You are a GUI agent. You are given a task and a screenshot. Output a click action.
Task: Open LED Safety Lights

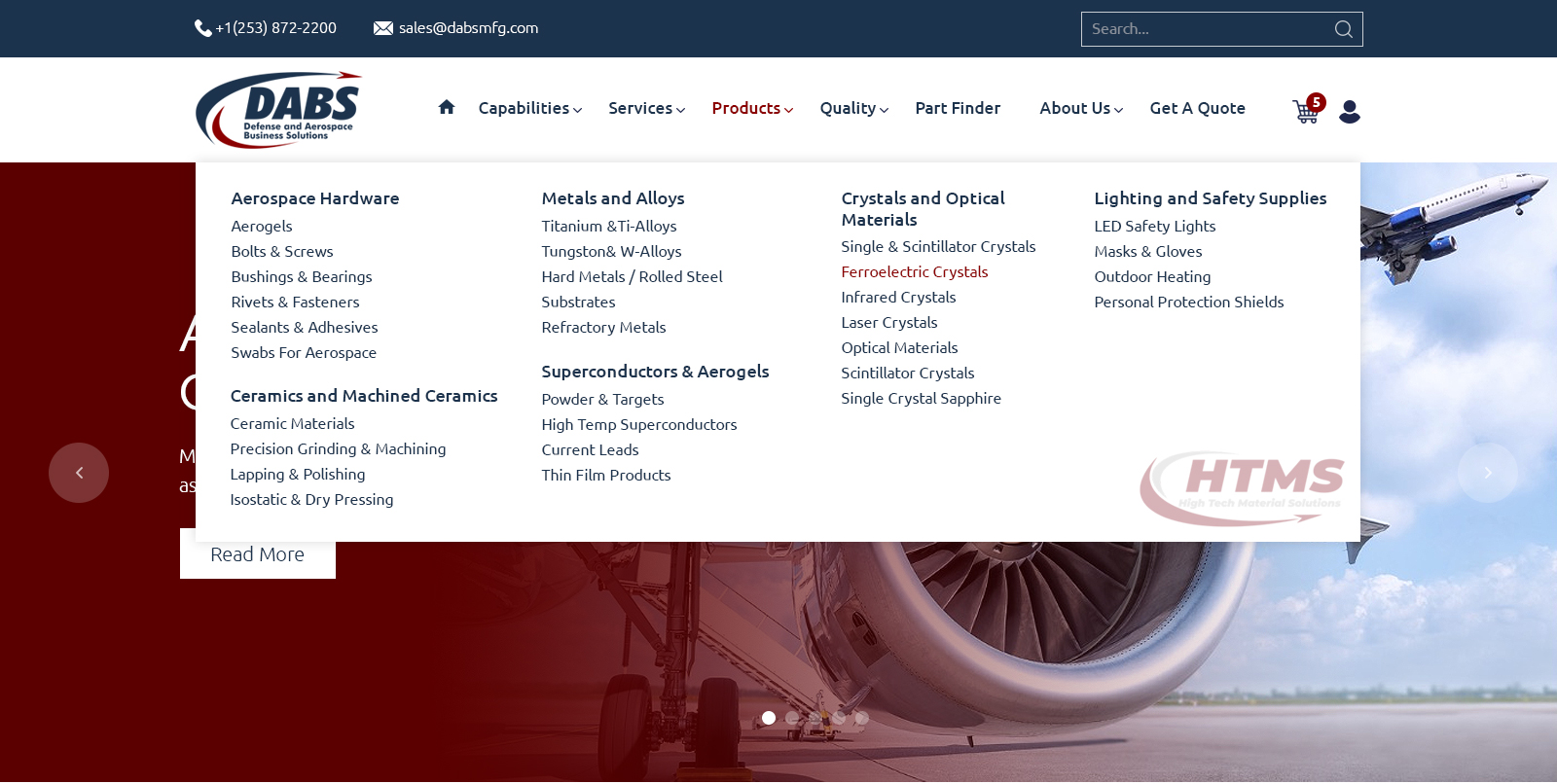click(1155, 226)
